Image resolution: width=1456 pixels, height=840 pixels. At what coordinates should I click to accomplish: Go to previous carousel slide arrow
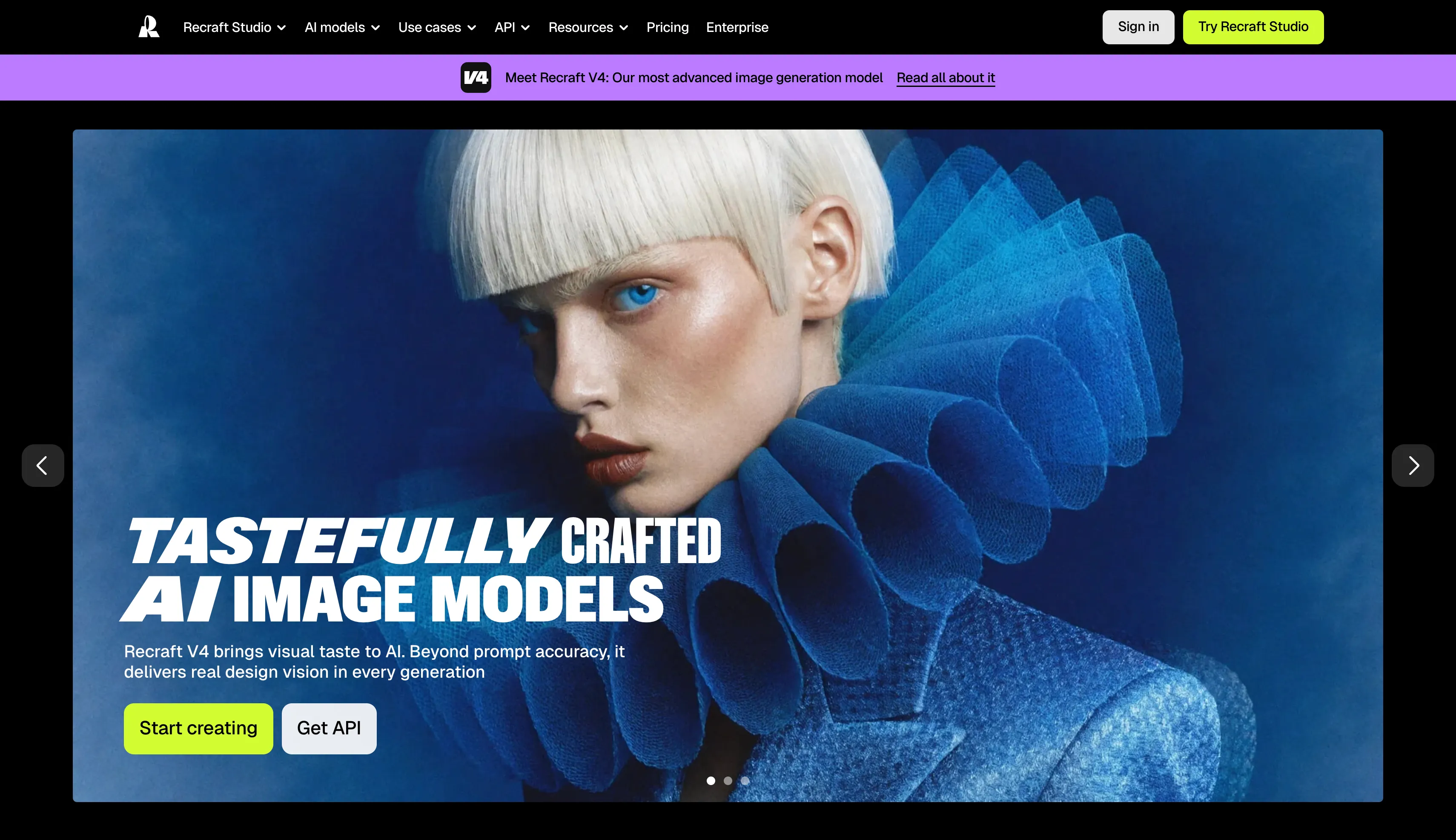43,465
